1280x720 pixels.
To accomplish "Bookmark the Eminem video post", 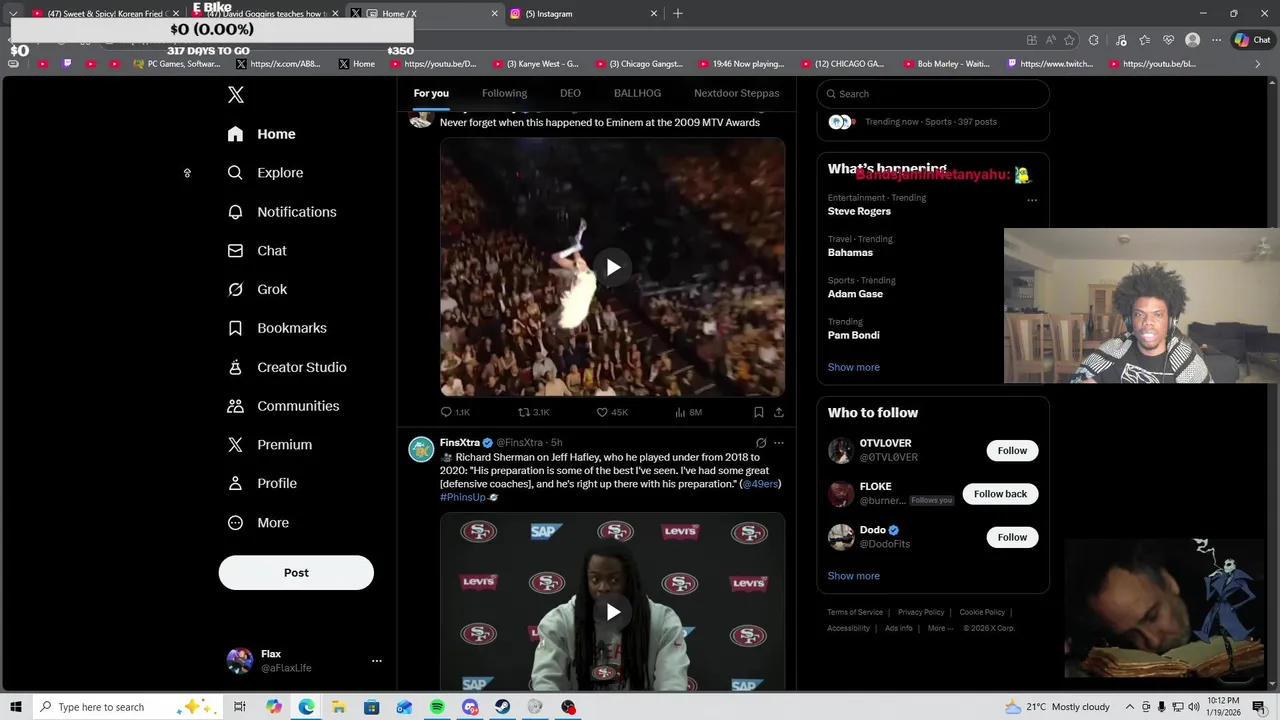I will 758,412.
